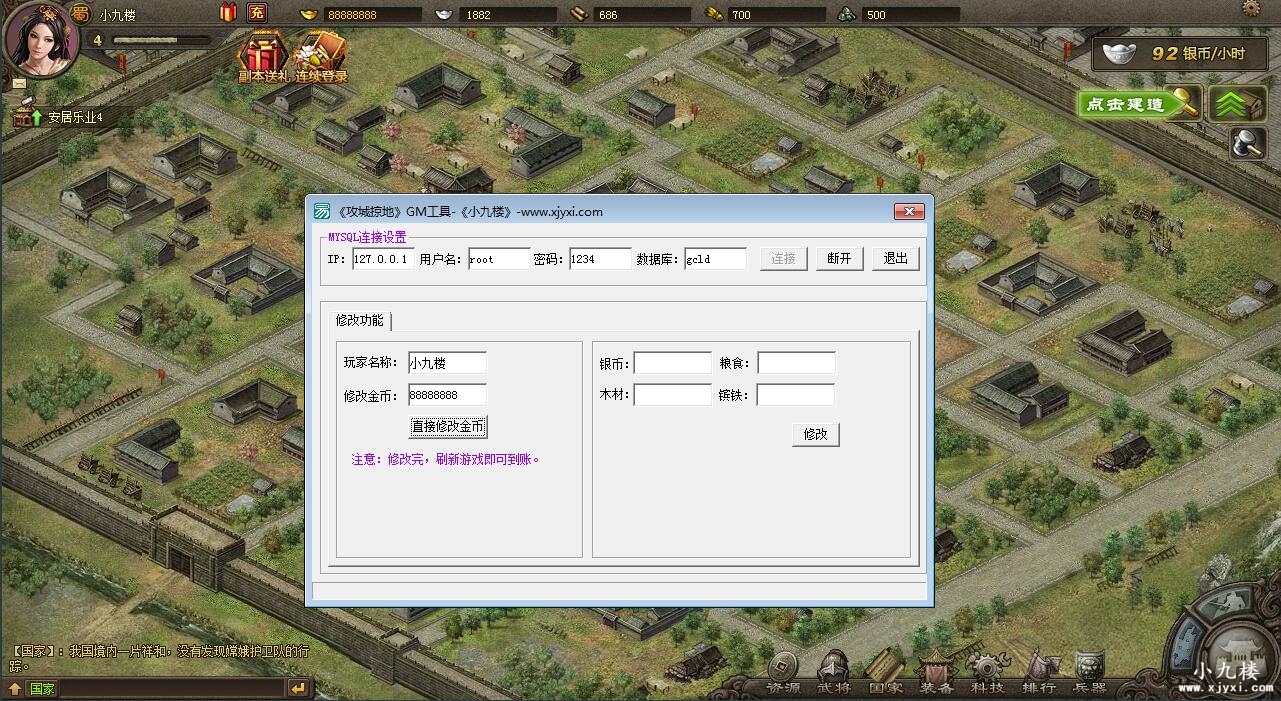Image resolution: width=1281 pixels, height=701 pixels.
Task: Focus the 银币 input field
Action: pyautogui.click(x=672, y=363)
